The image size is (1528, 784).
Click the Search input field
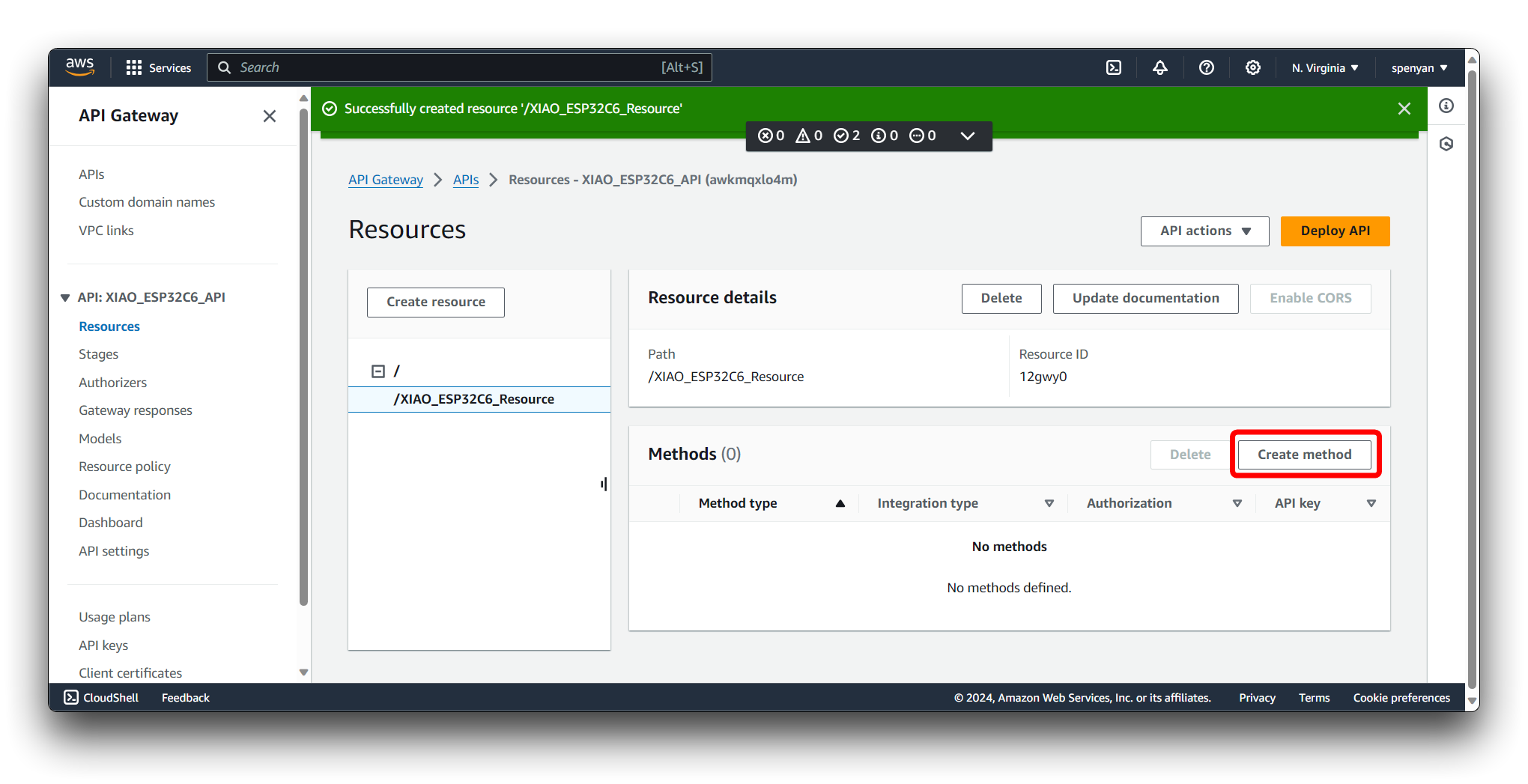[459, 67]
